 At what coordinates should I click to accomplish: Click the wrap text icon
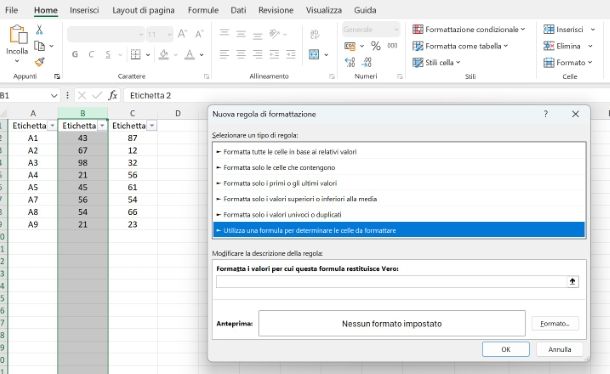click(x=315, y=34)
